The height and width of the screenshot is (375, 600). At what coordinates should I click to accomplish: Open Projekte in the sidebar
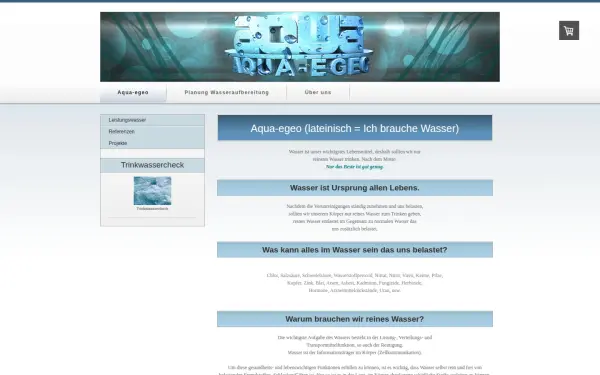point(152,143)
